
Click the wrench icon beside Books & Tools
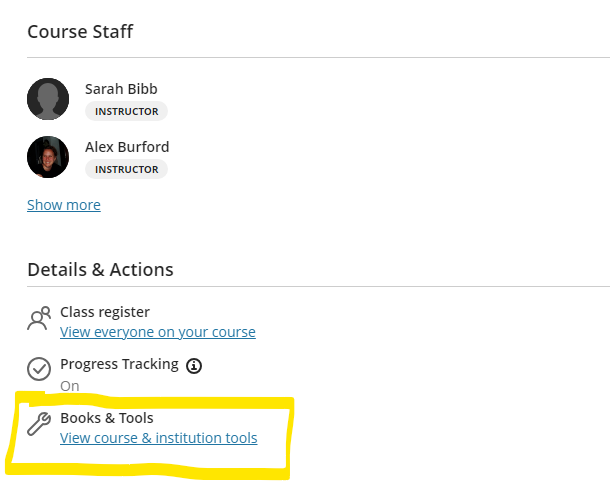click(x=39, y=424)
